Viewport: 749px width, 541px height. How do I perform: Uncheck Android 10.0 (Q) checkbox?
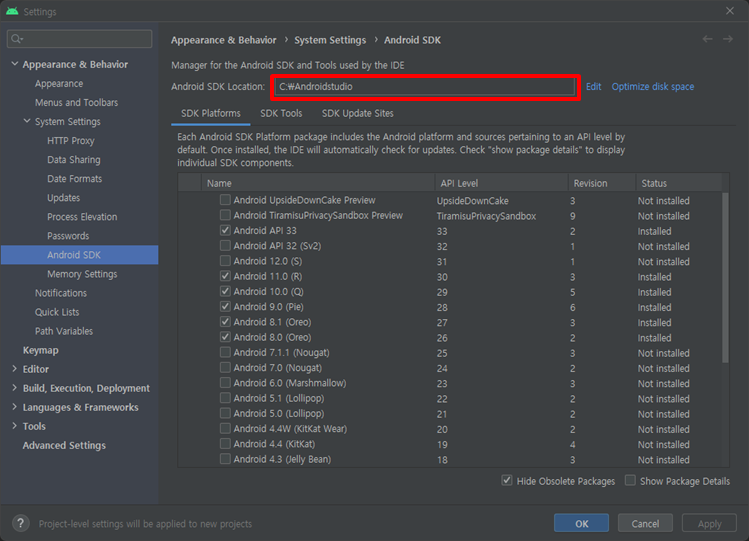[x=225, y=291]
